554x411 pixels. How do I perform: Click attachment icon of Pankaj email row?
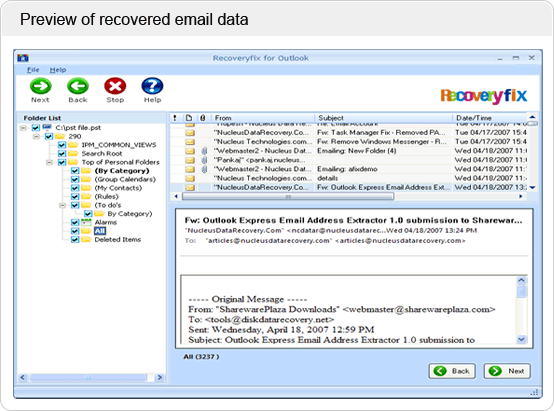click(204, 160)
